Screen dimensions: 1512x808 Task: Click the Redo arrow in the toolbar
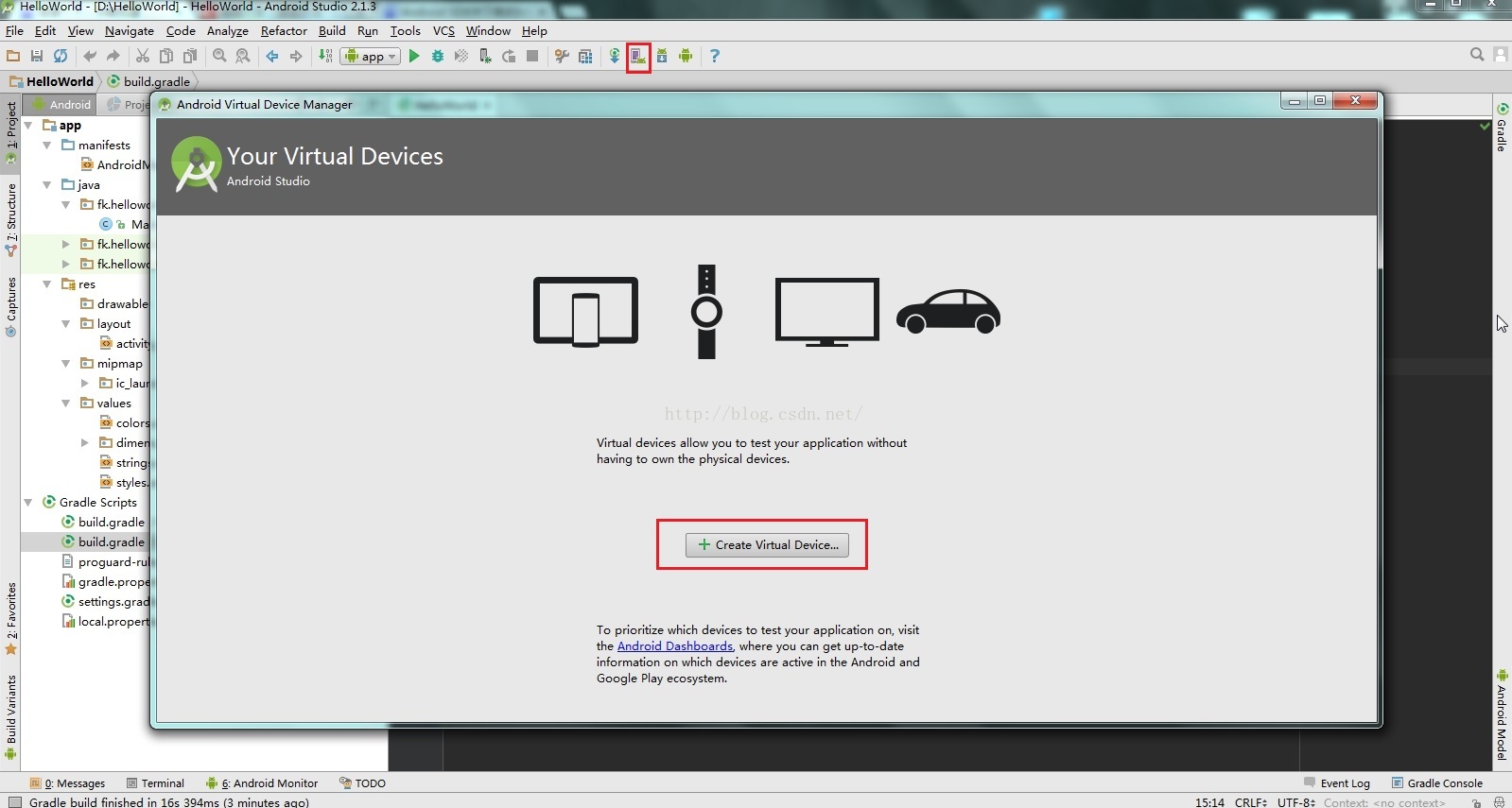[113, 56]
